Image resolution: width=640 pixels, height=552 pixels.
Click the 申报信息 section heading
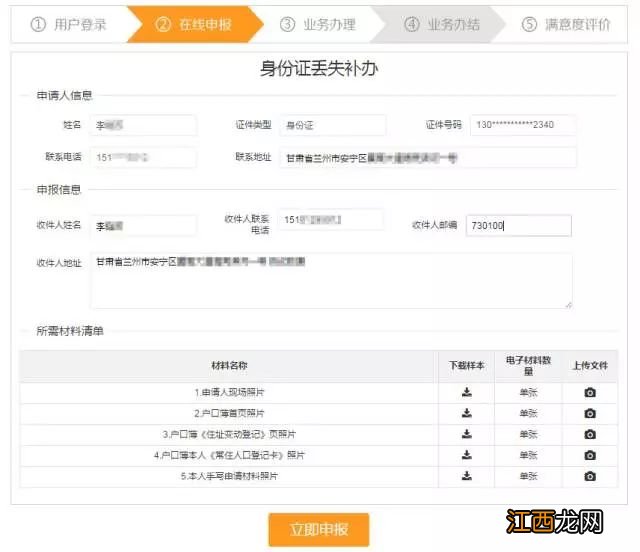point(59,190)
